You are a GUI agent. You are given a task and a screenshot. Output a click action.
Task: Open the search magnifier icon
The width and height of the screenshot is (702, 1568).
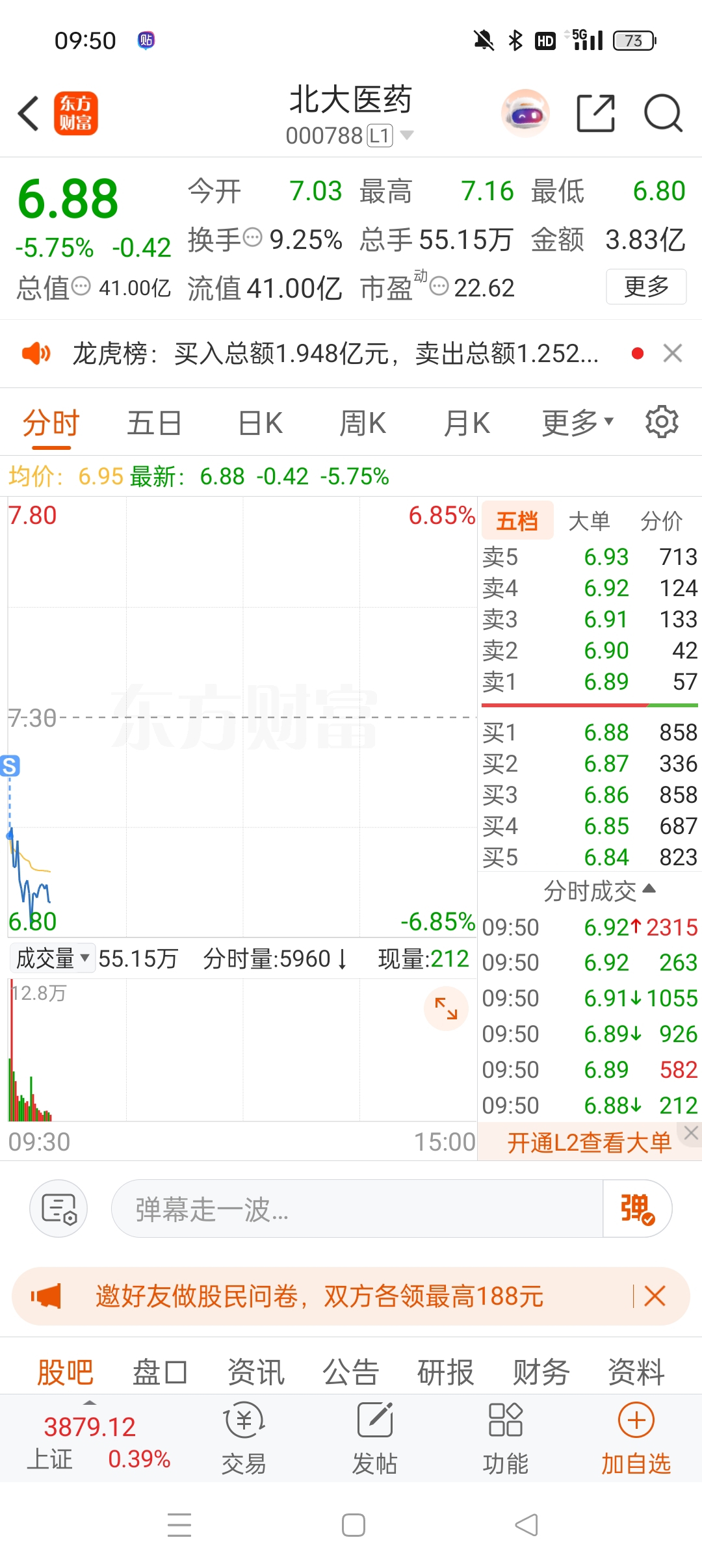coord(663,113)
